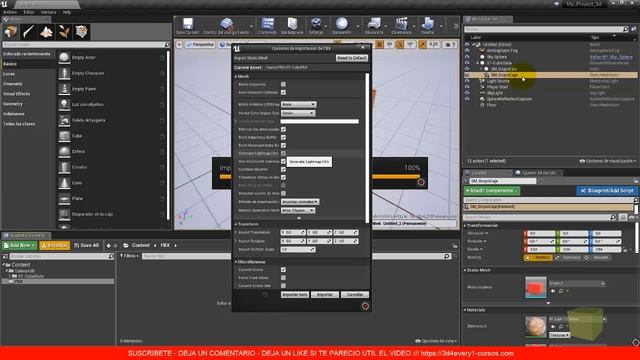Click the Datasmith toolbar icon

click(x=342, y=26)
